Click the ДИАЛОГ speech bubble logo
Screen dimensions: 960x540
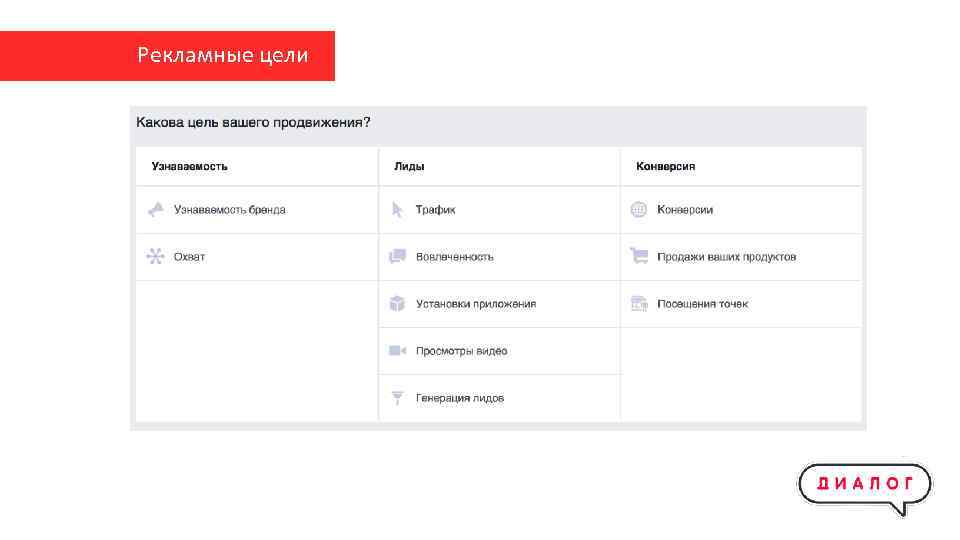click(865, 485)
